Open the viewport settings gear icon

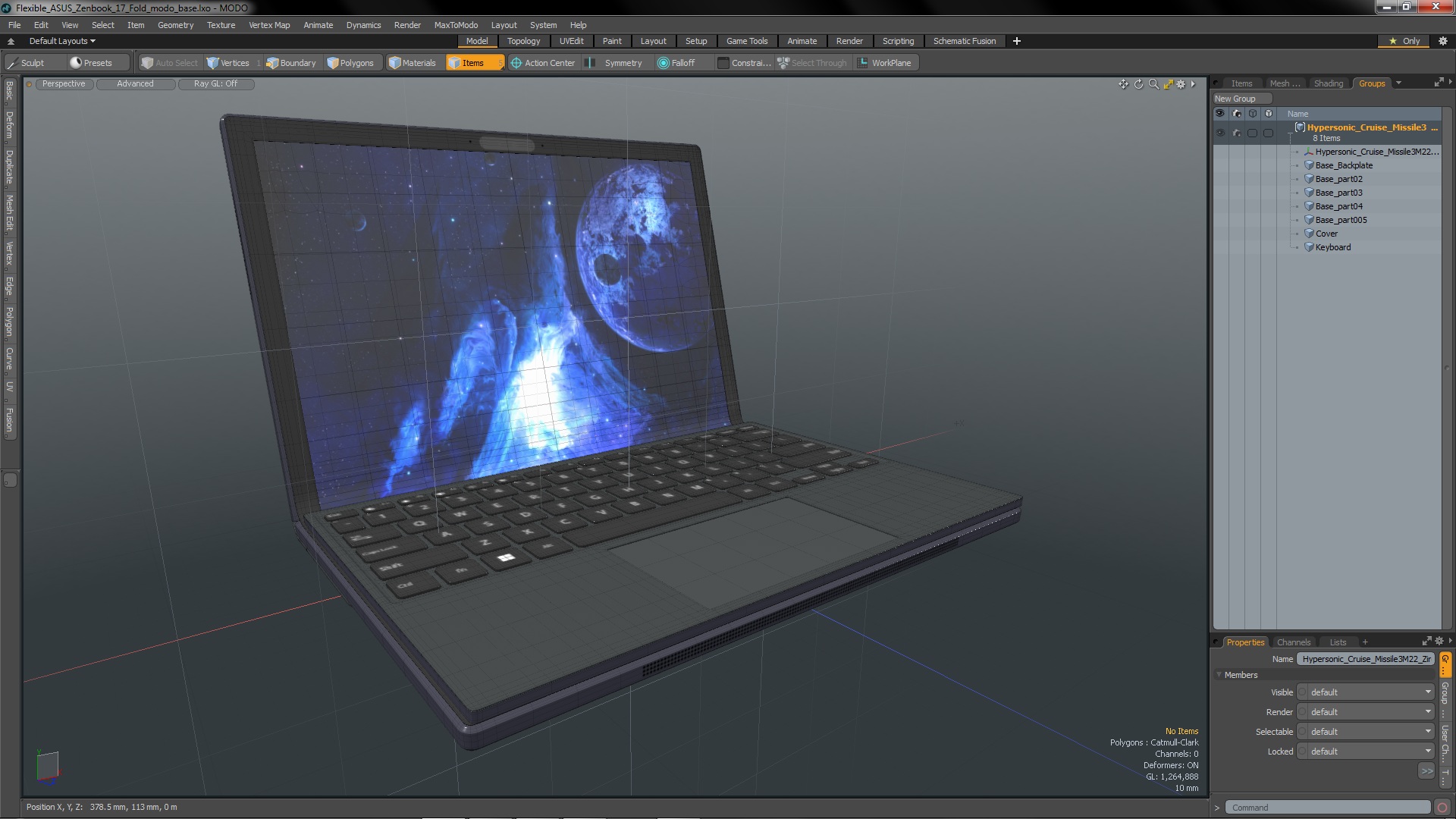tap(1181, 84)
